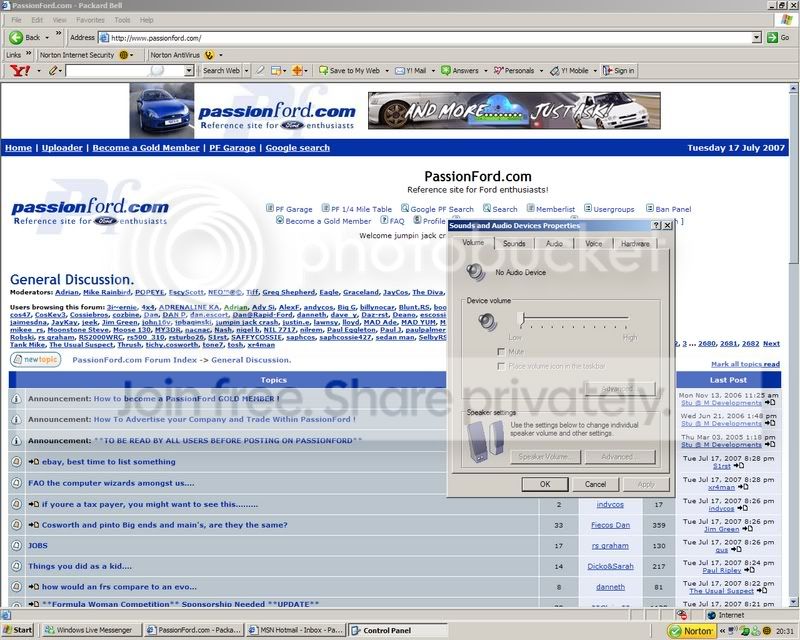Click the page vertical scrollbar

(x=793, y=344)
